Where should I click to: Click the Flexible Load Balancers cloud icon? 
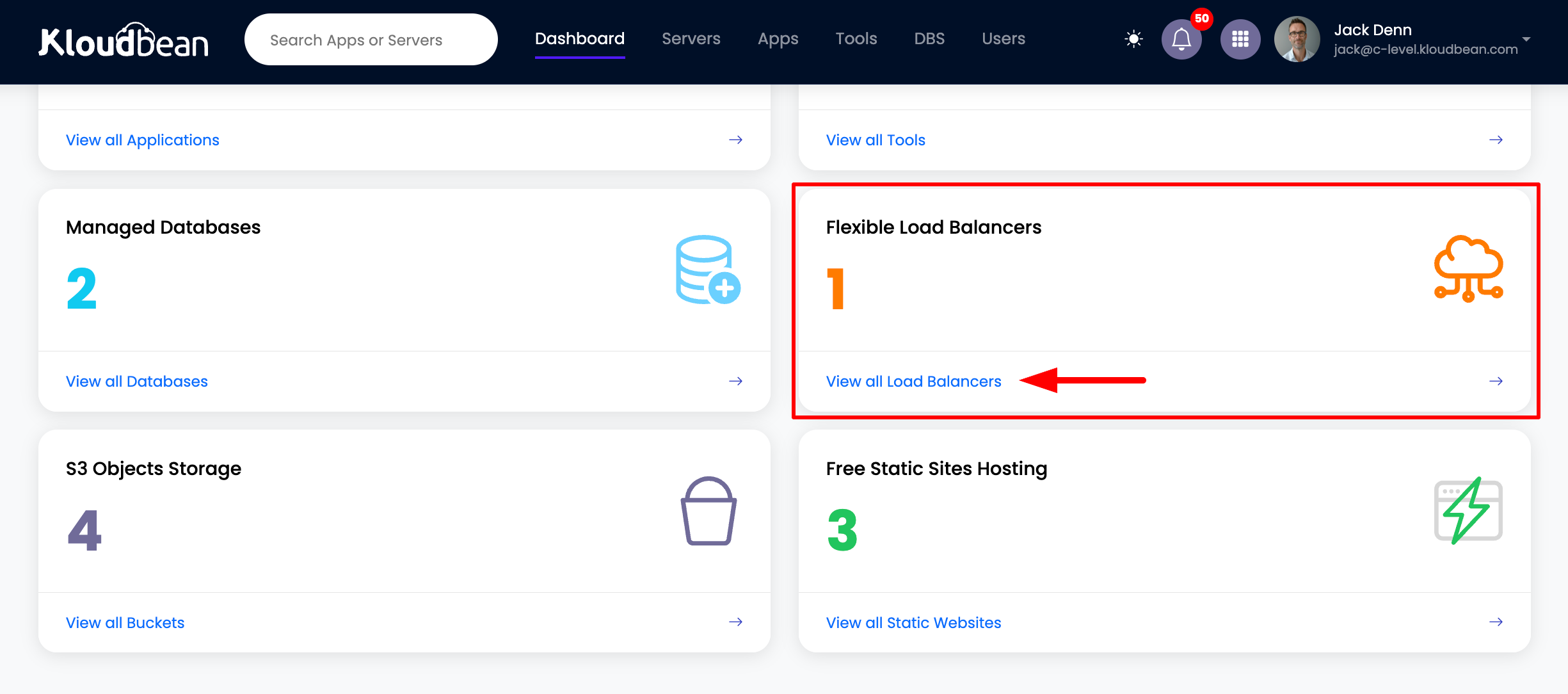coord(1468,268)
